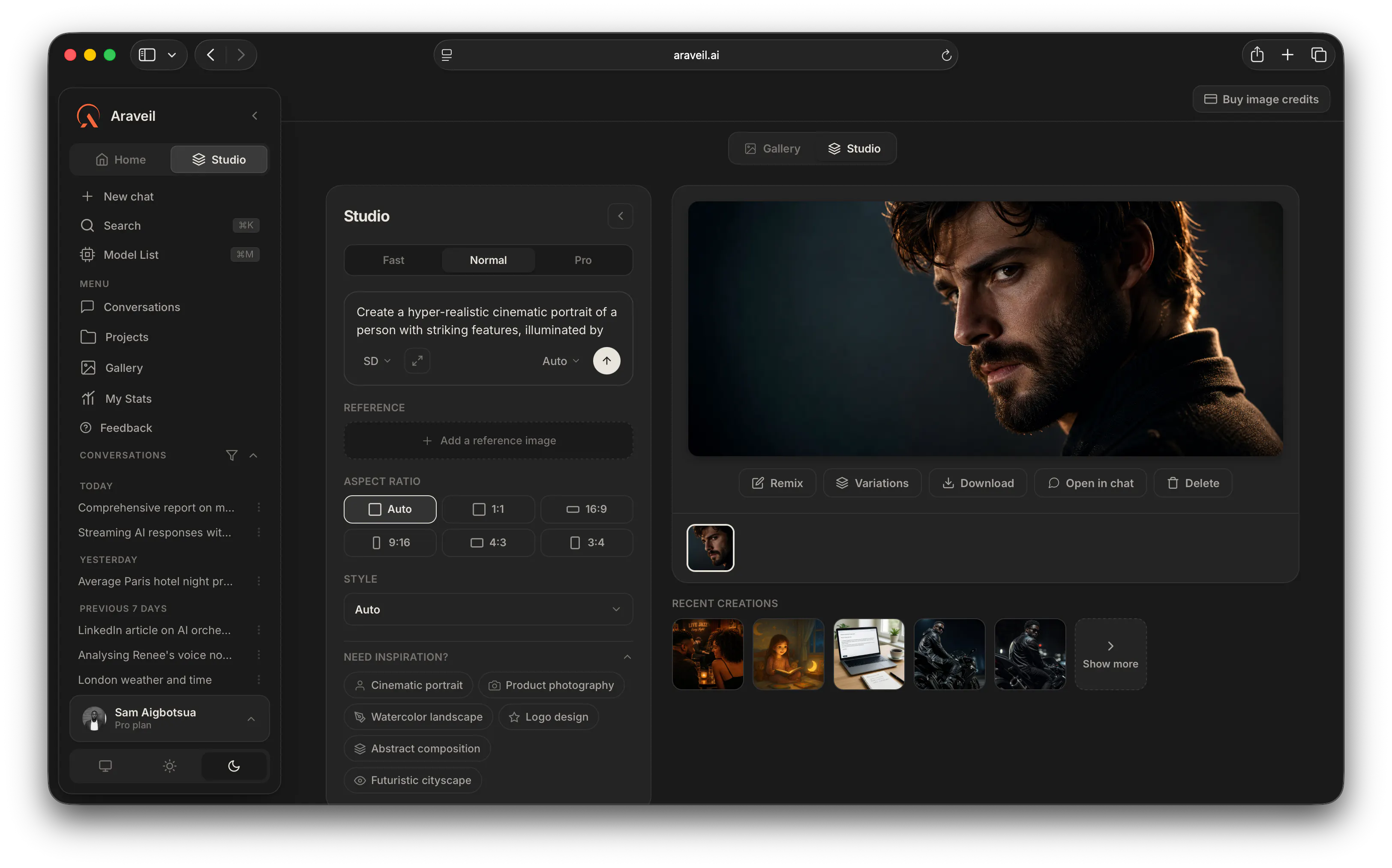Expand the prompt box with the expand icon
This screenshot has height=868, width=1392.
417,360
